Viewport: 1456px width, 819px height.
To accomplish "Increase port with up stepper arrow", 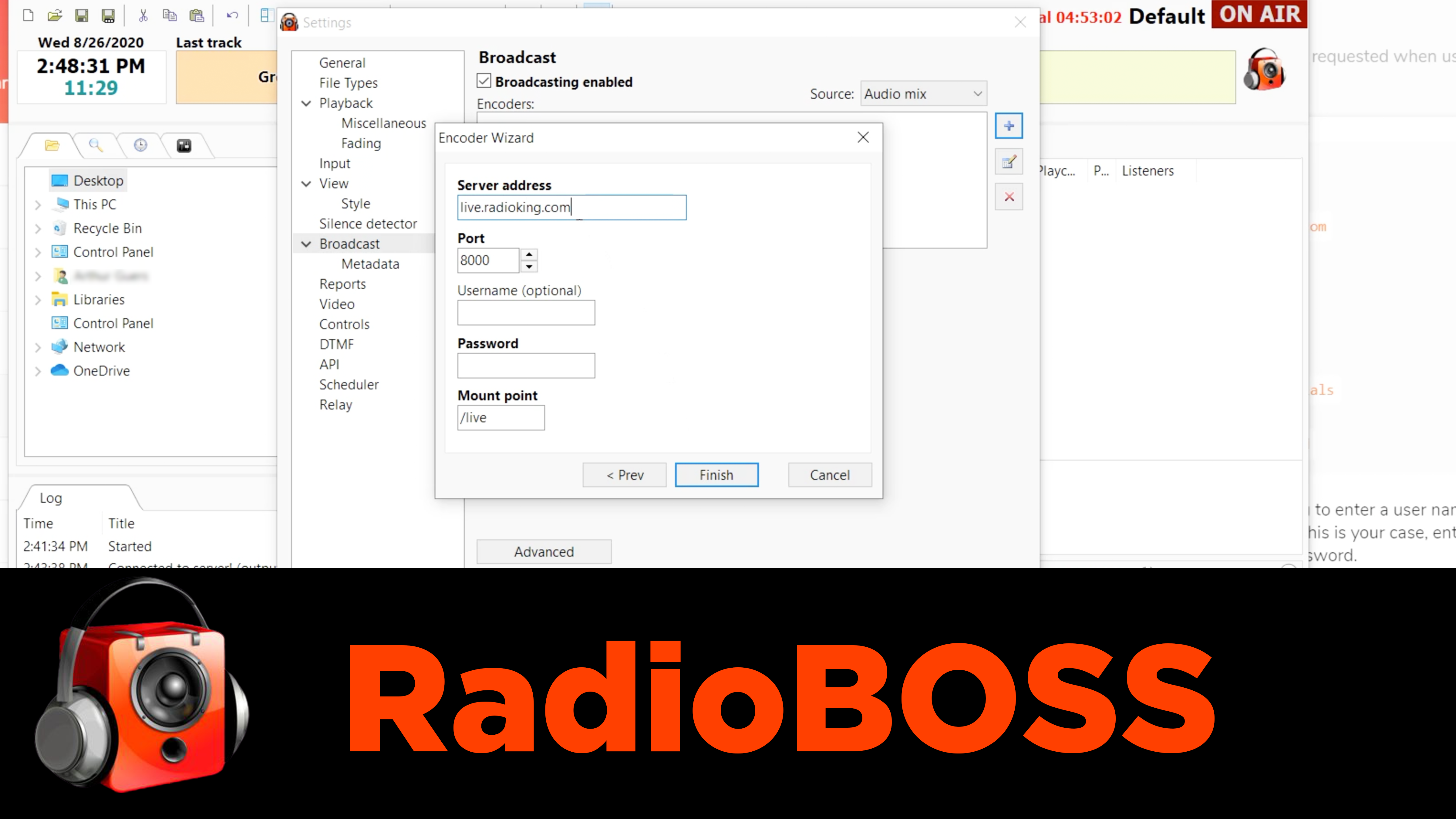I will click(x=529, y=254).
